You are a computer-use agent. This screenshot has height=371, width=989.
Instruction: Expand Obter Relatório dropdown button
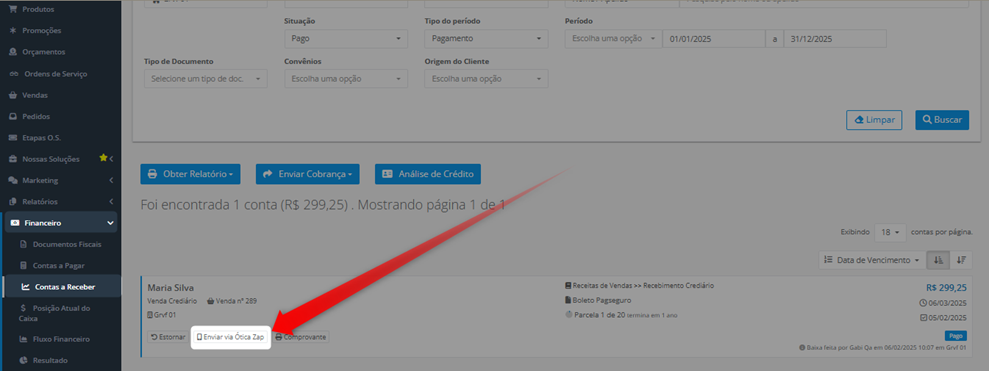point(190,174)
